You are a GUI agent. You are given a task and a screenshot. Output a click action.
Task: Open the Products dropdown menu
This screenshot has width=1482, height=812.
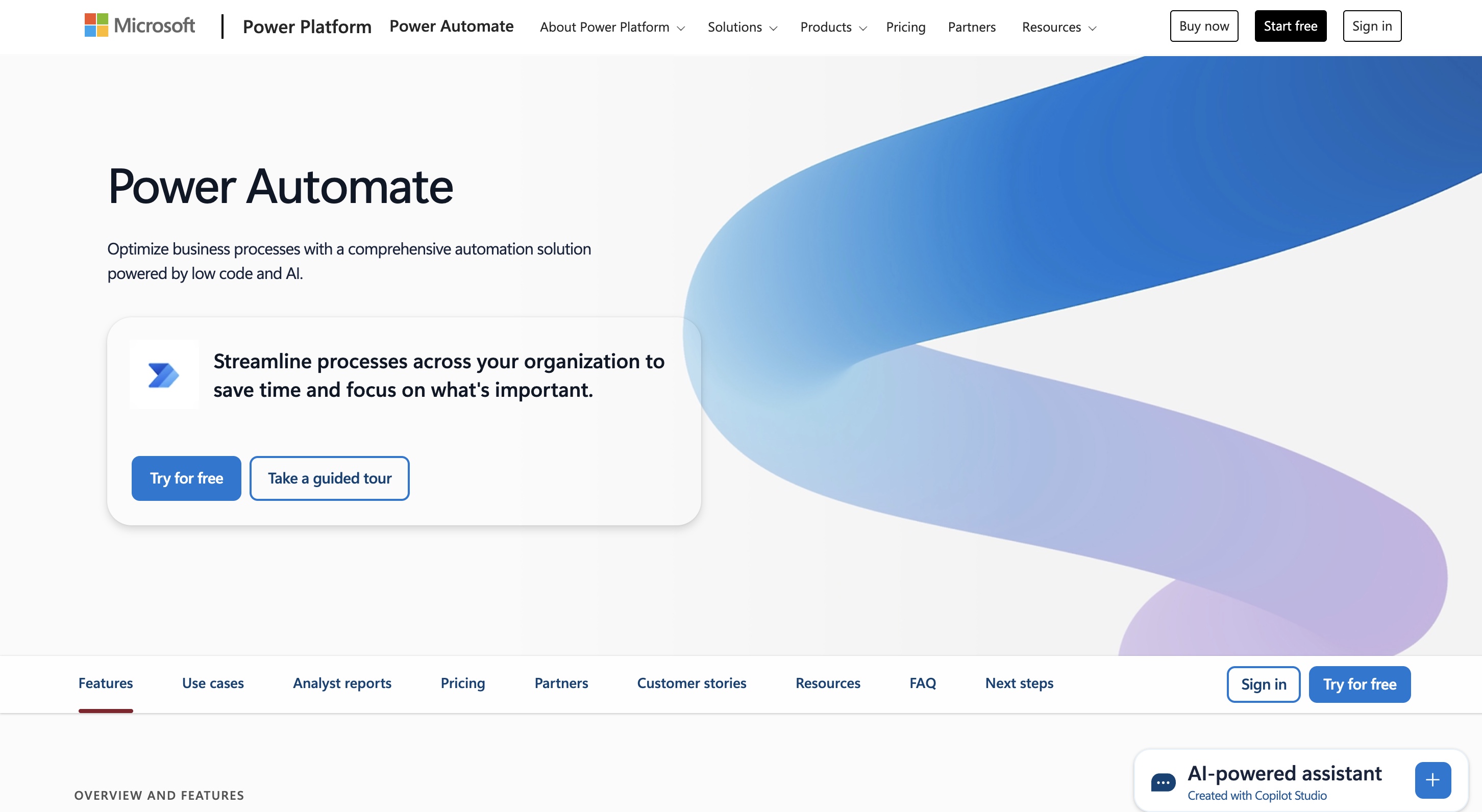[x=833, y=27]
